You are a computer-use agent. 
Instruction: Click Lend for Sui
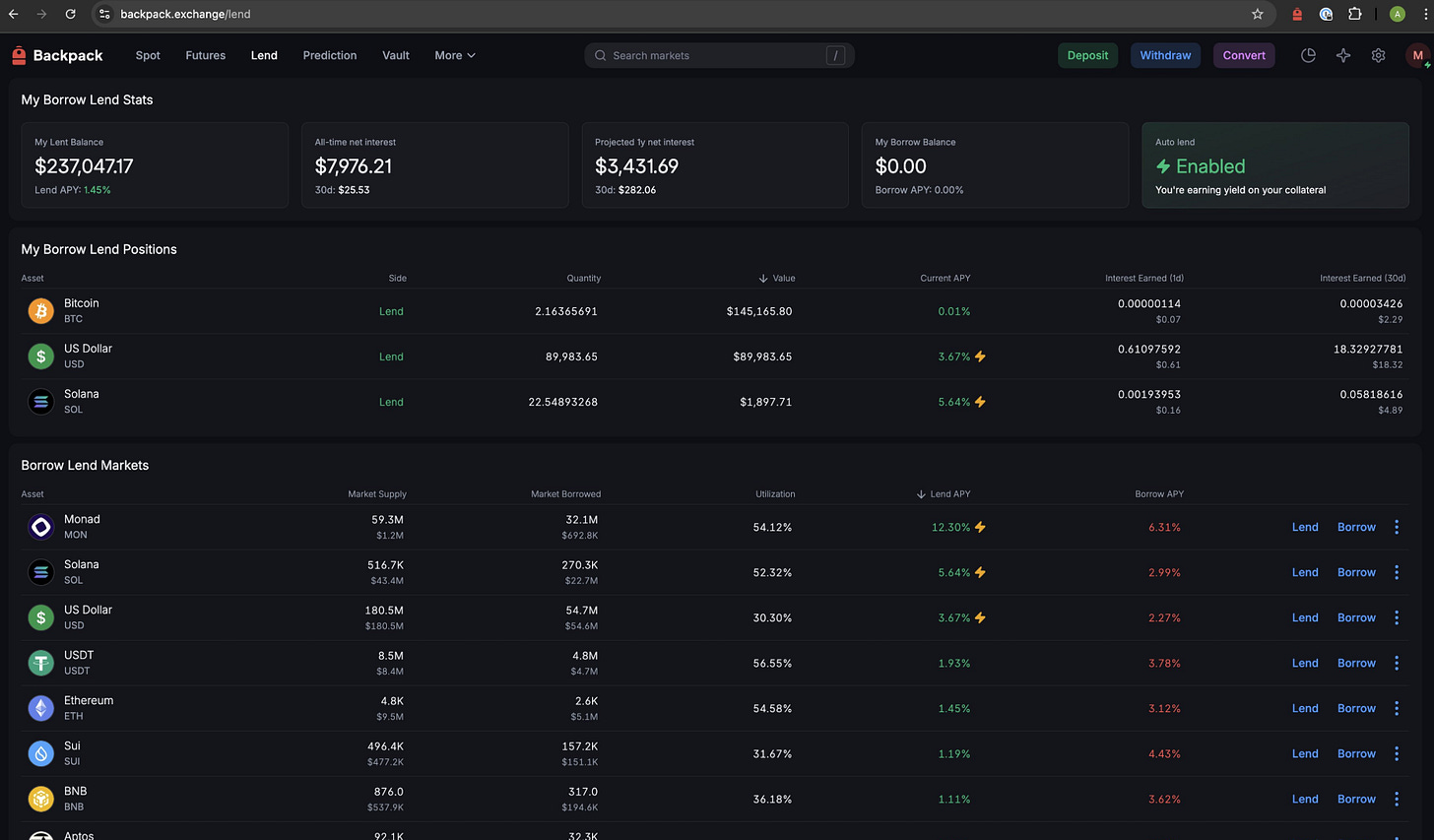pyautogui.click(x=1305, y=753)
